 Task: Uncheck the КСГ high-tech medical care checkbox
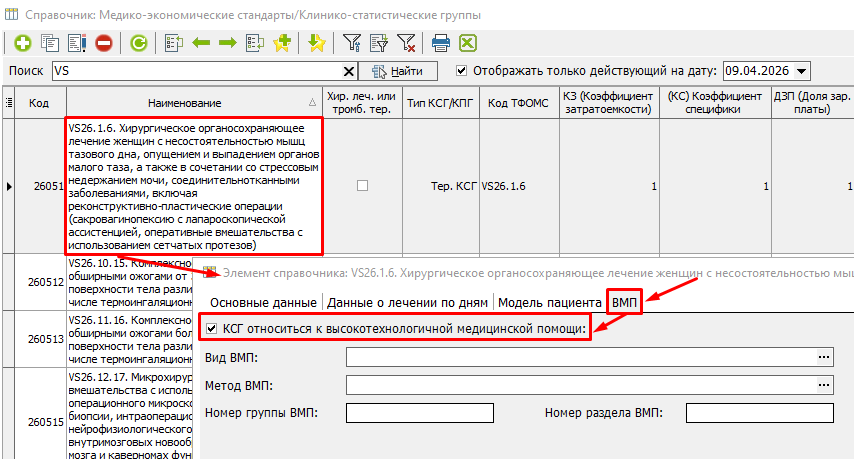point(210,329)
